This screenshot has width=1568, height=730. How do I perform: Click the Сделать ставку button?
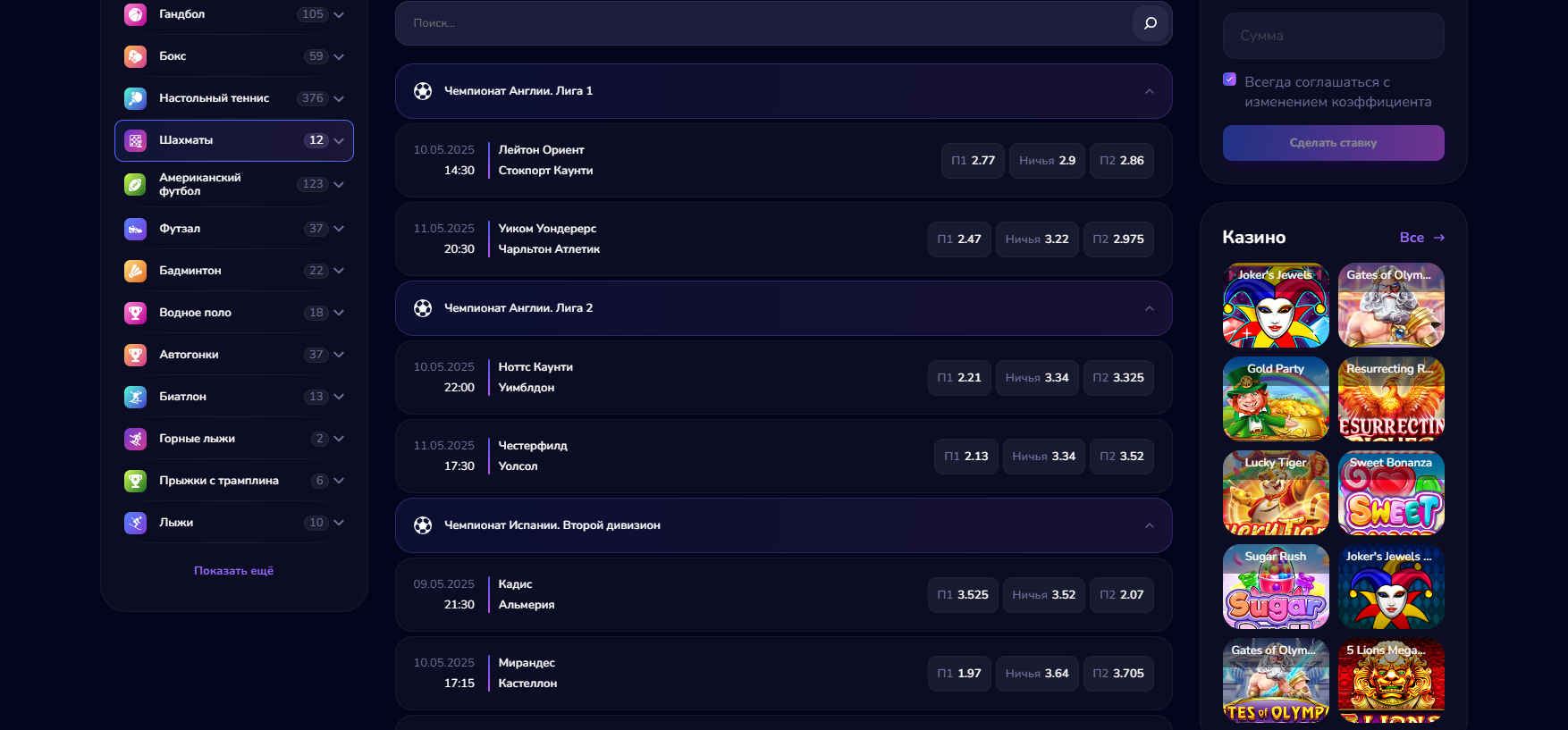tap(1333, 143)
